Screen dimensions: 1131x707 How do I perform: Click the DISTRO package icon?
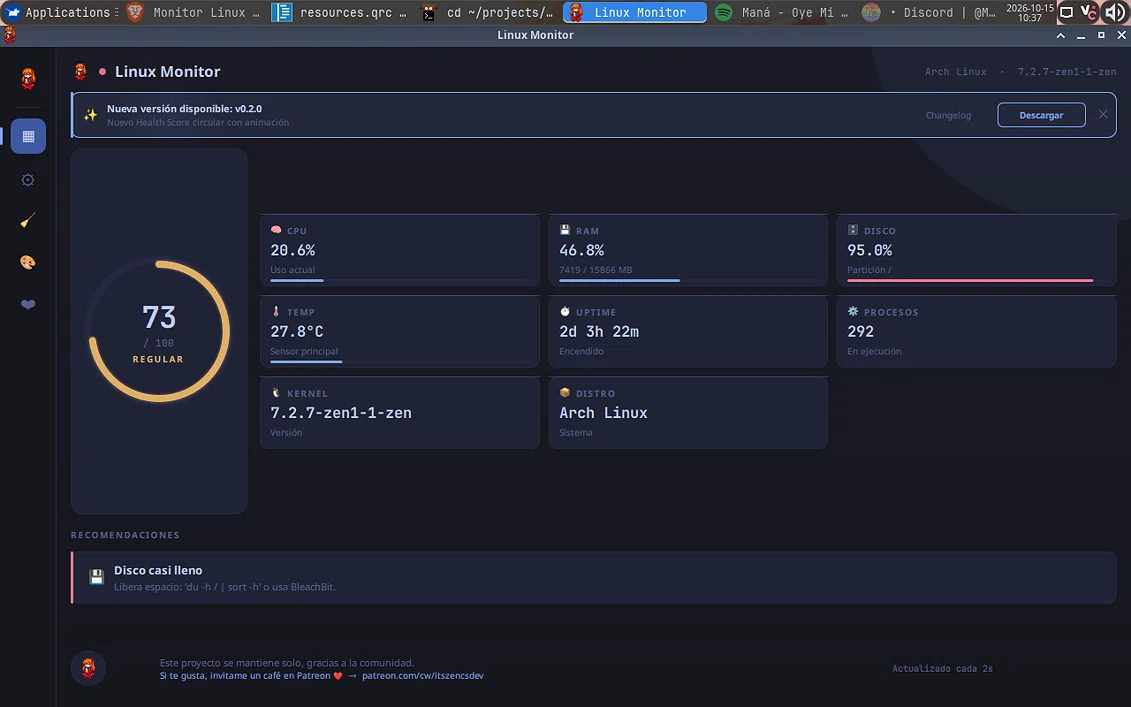pyautogui.click(x=565, y=393)
